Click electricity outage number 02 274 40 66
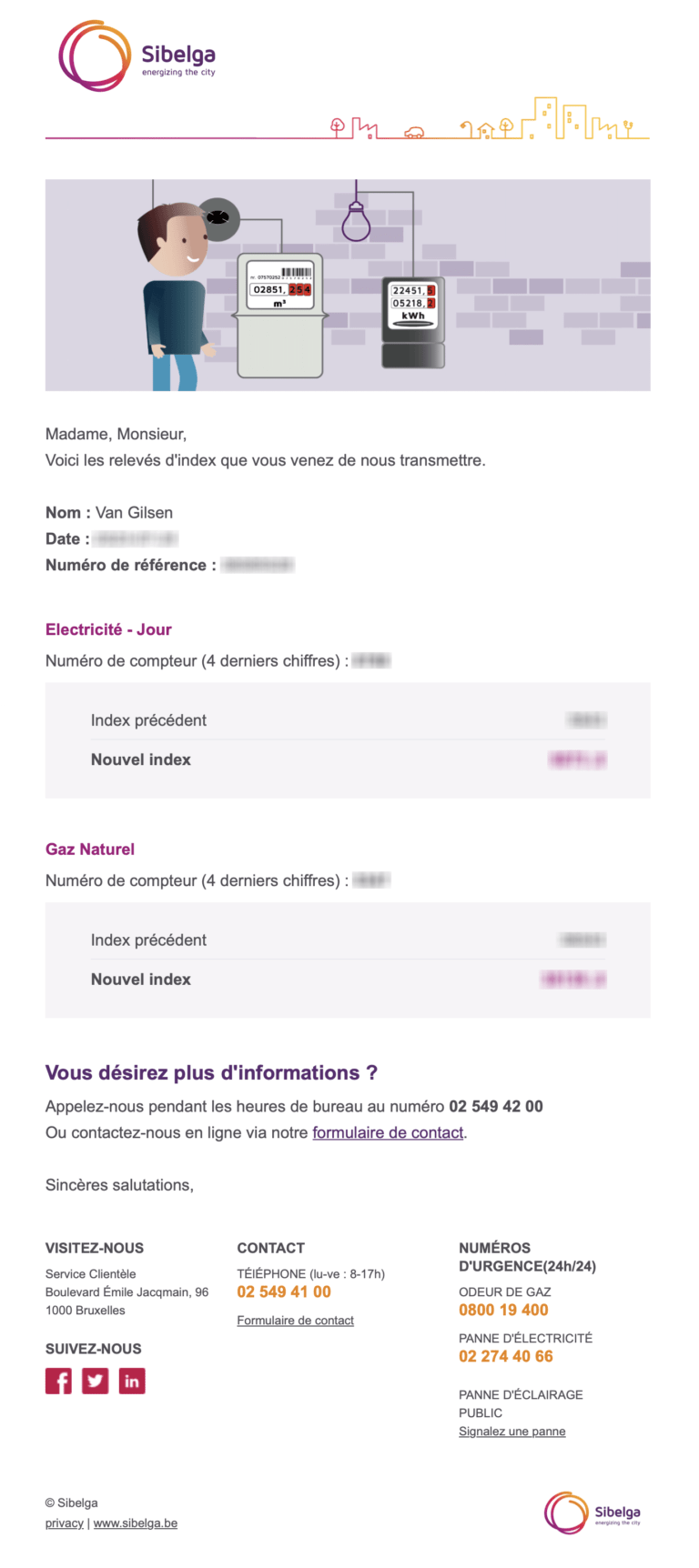 506,1356
